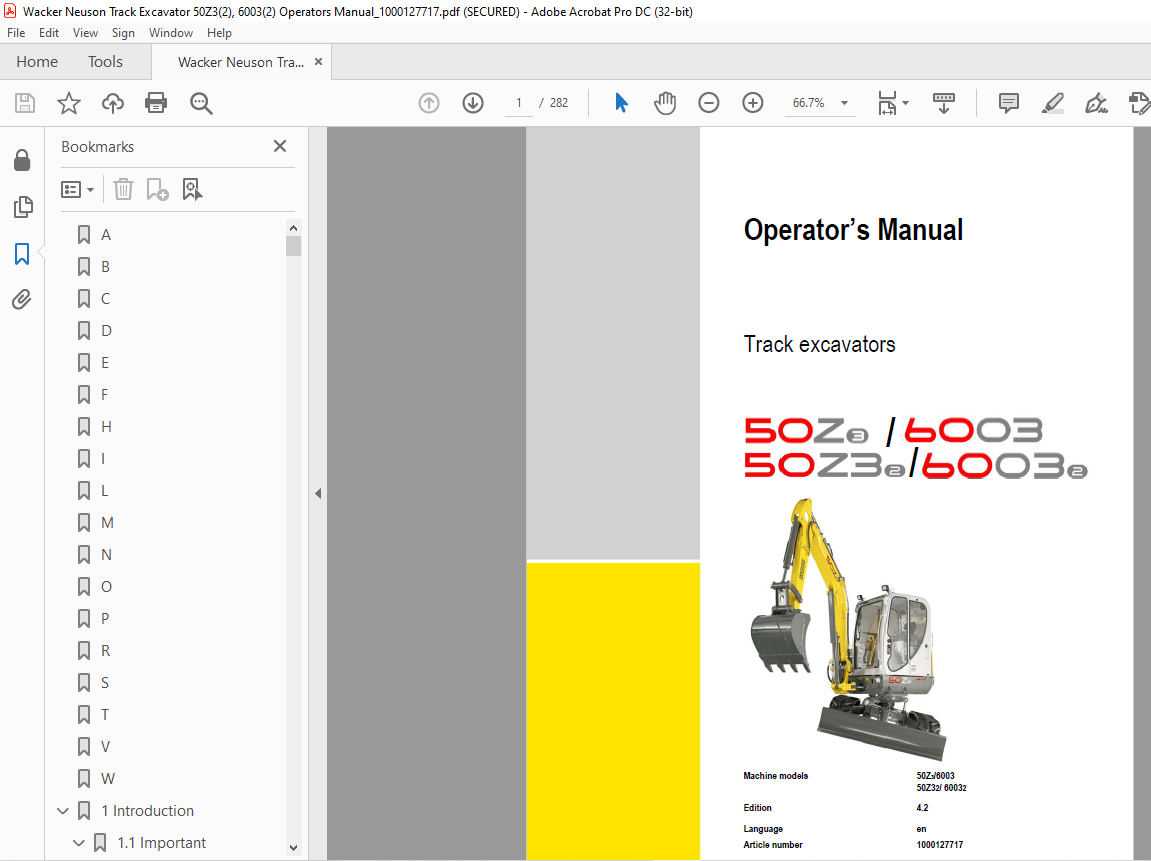Switch to the Home tab

tap(37, 62)
